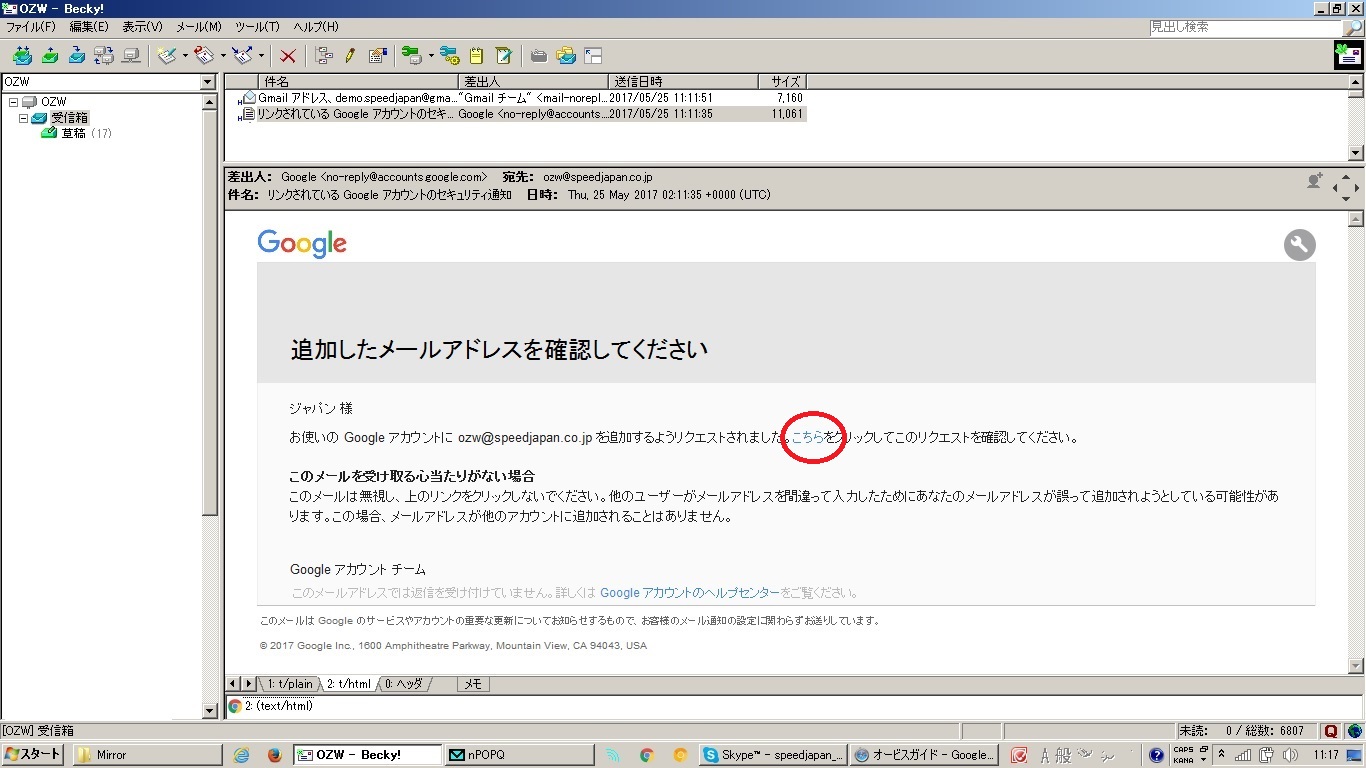Switch to the nPOPQ taskbar window
Viewport: 1366px width, 768px height.
coord(519,755)
